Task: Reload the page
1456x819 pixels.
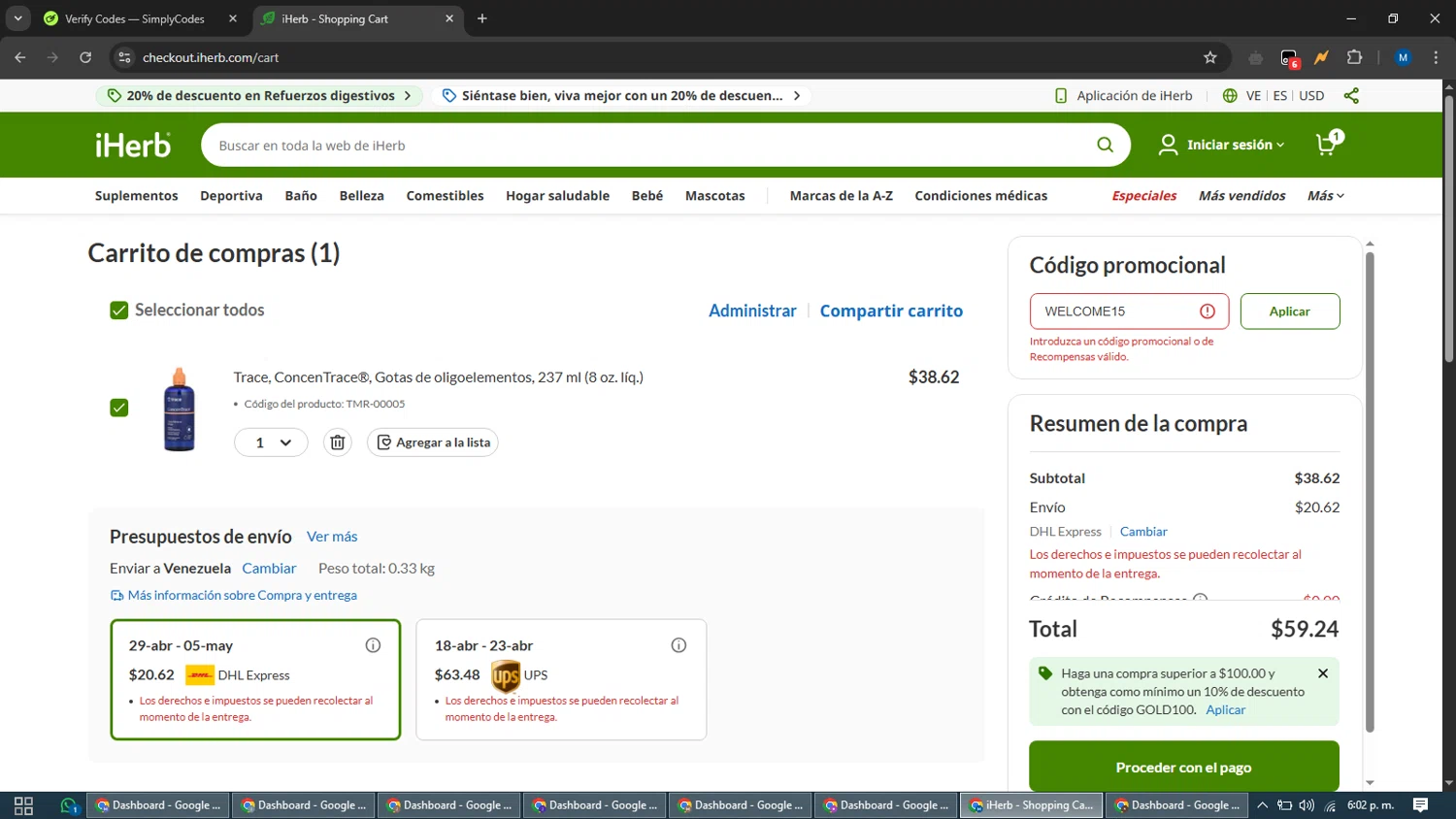Action: pyautogui.click(x=85, y=57)
